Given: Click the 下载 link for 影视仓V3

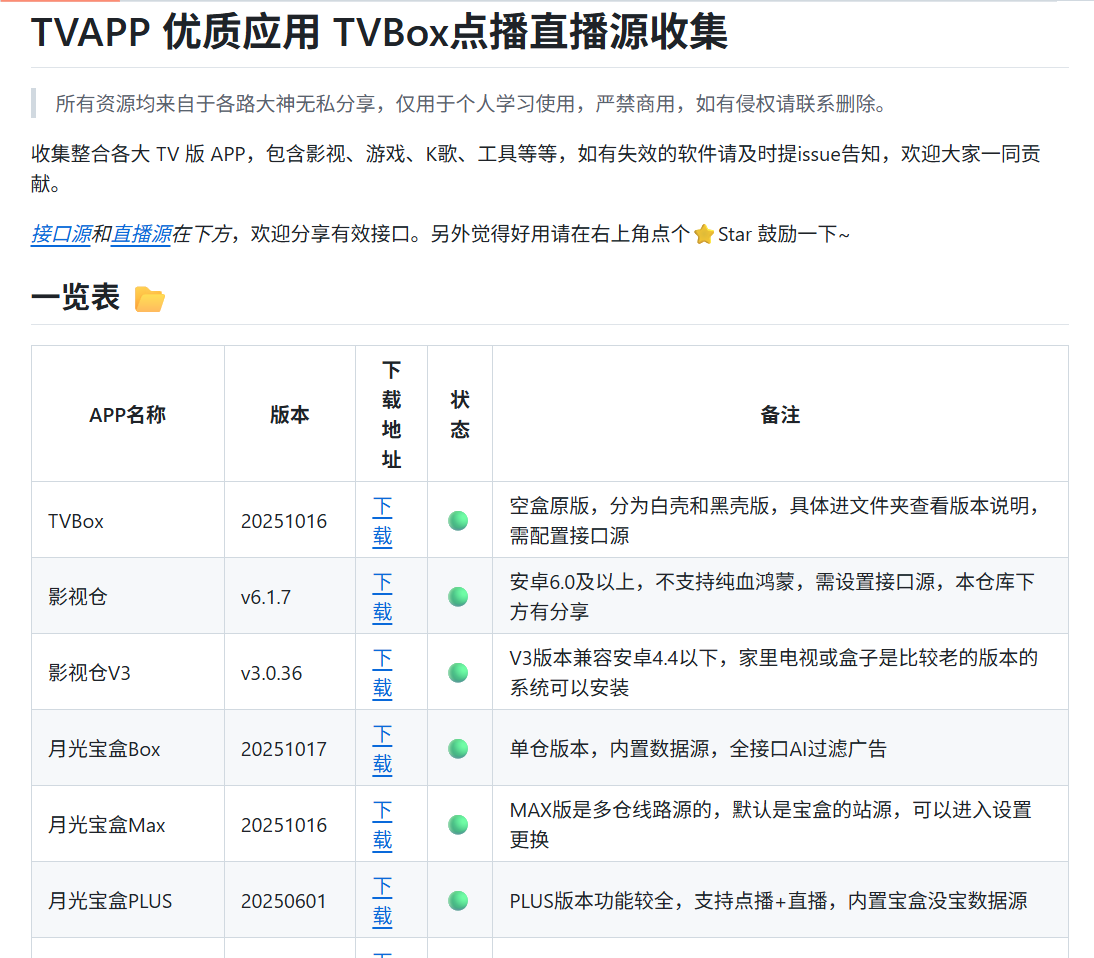Looking at the screenshot, I should point(382,671).
